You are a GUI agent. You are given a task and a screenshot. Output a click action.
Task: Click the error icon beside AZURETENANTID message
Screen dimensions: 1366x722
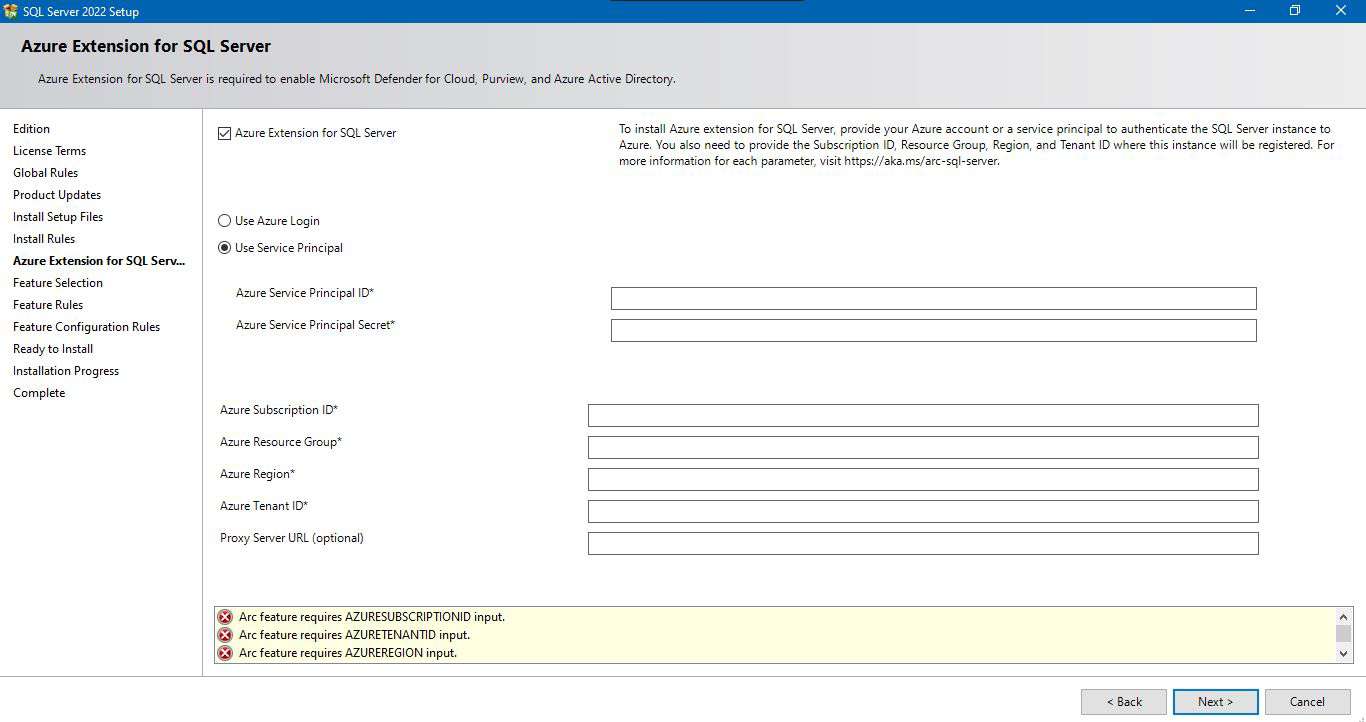click(225, 635)
